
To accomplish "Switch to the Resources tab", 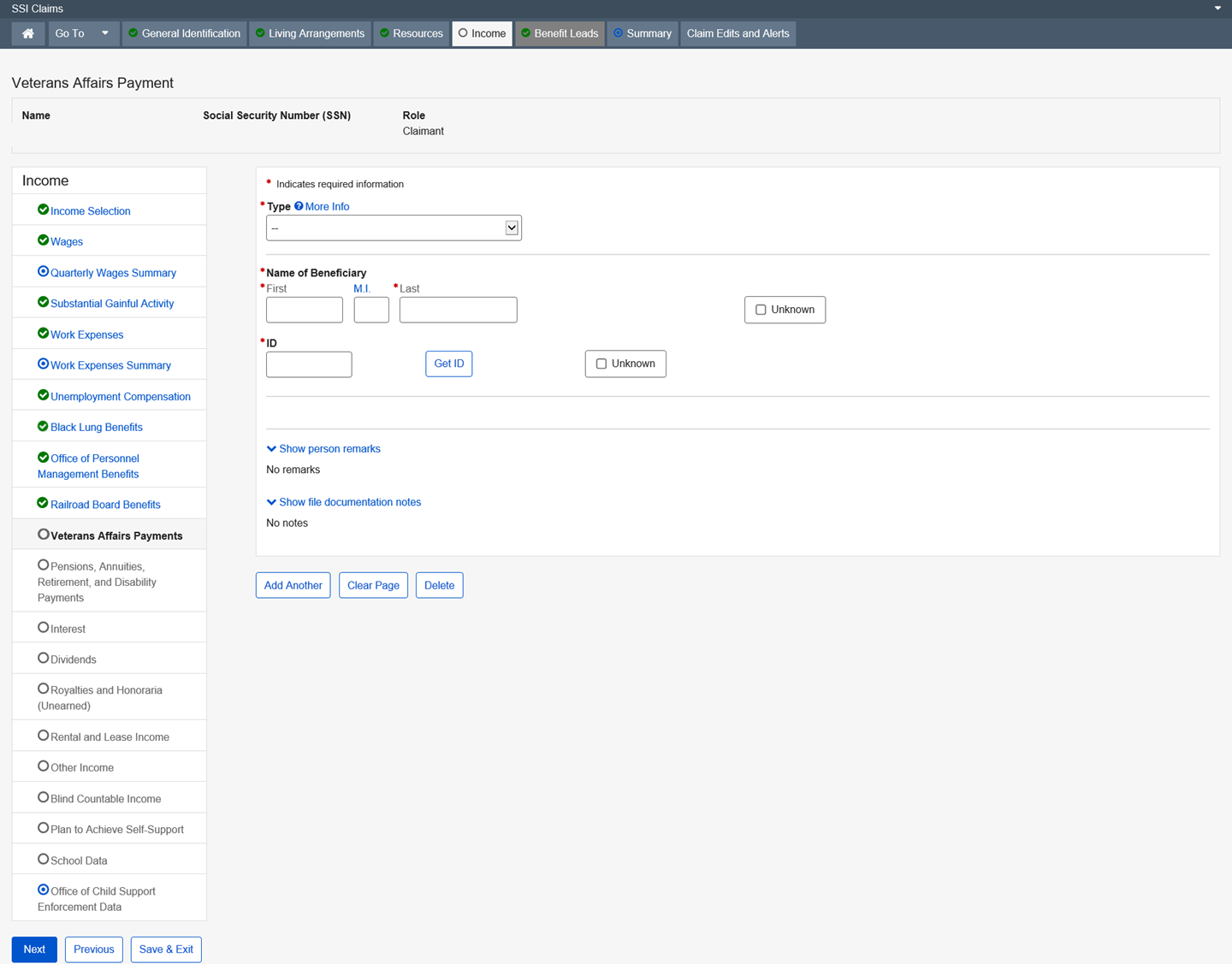I will (x=412, y=33).
